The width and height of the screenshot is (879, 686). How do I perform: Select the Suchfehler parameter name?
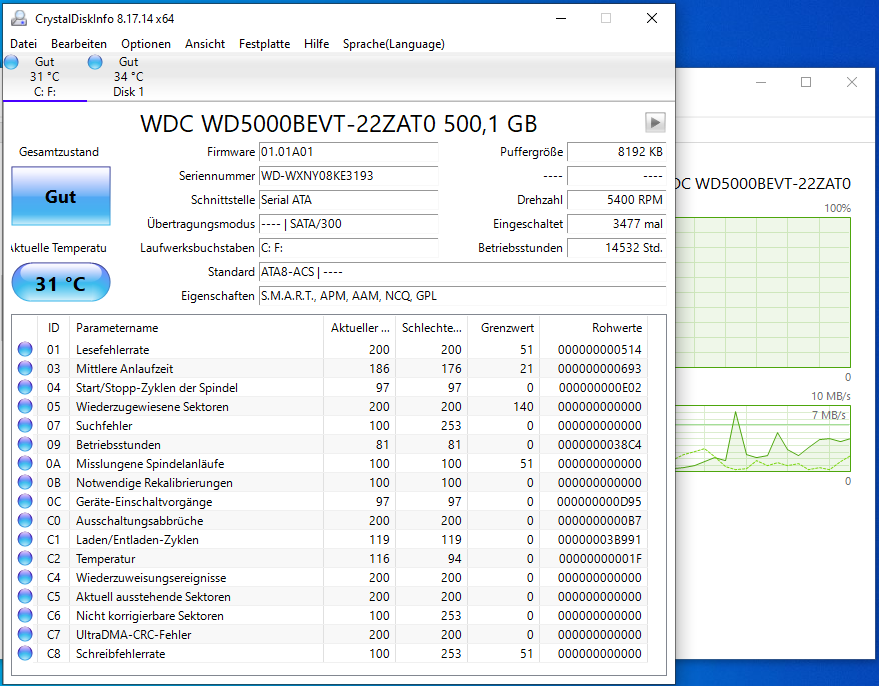(104, 426)
